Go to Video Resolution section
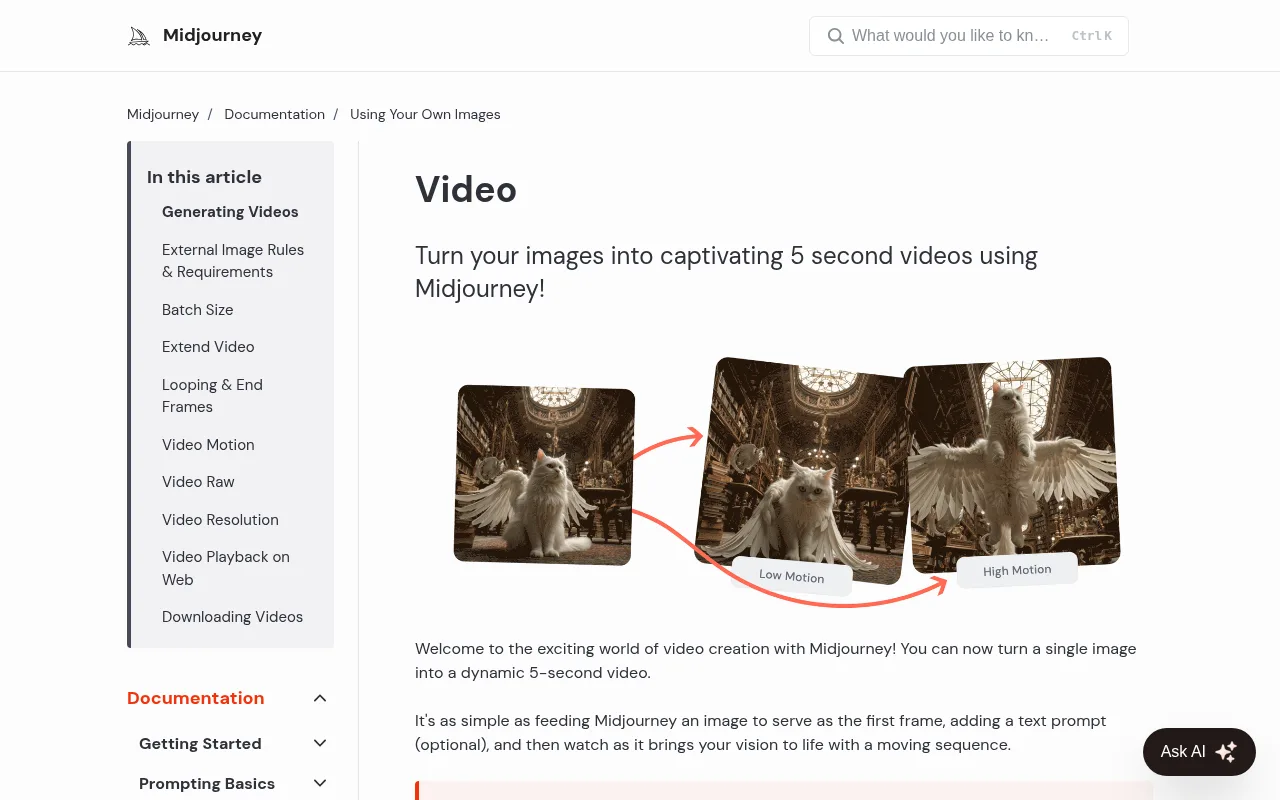 (x=220, y=520)
